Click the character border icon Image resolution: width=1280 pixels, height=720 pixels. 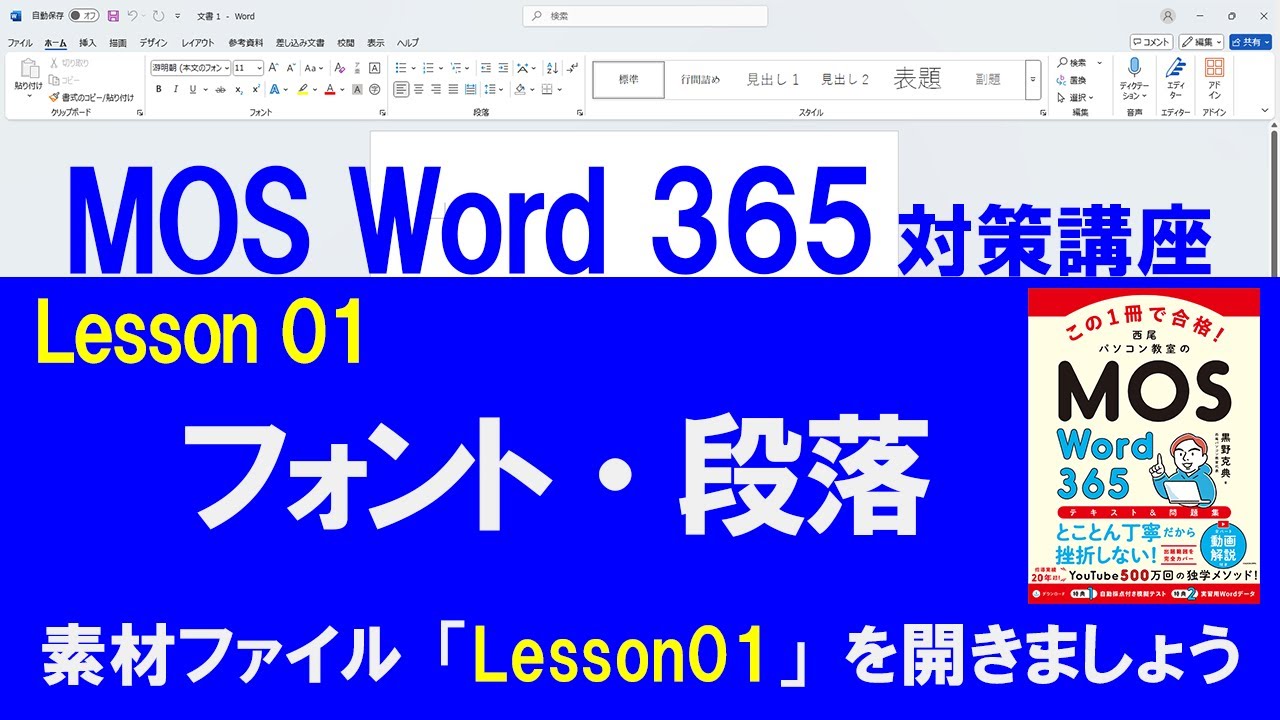[375, 68]
